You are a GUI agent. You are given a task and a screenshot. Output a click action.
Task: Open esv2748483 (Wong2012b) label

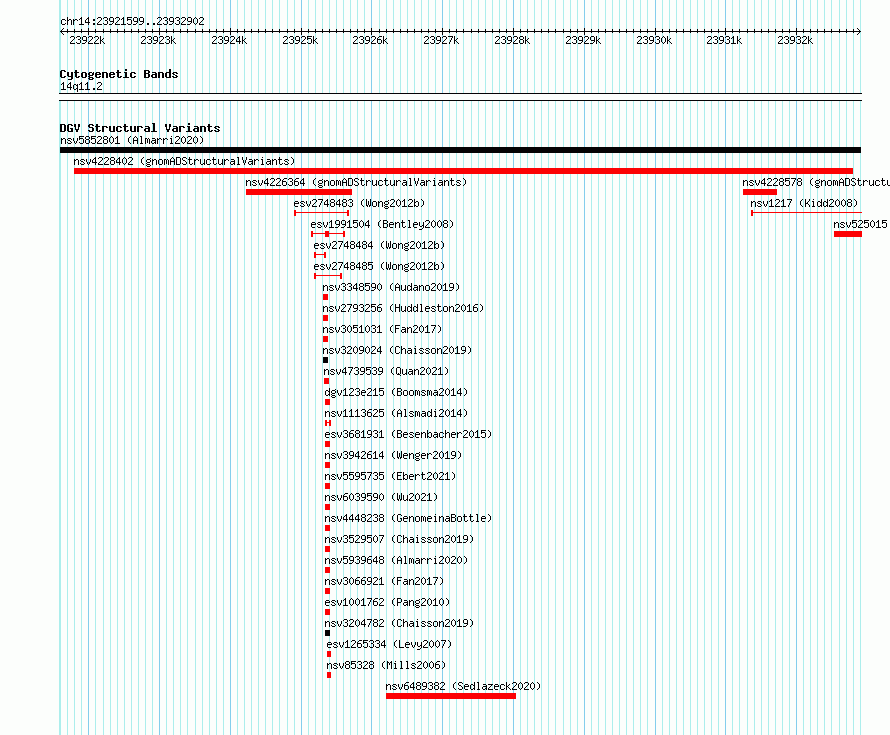pyautogui.click(x=359, y=203)
